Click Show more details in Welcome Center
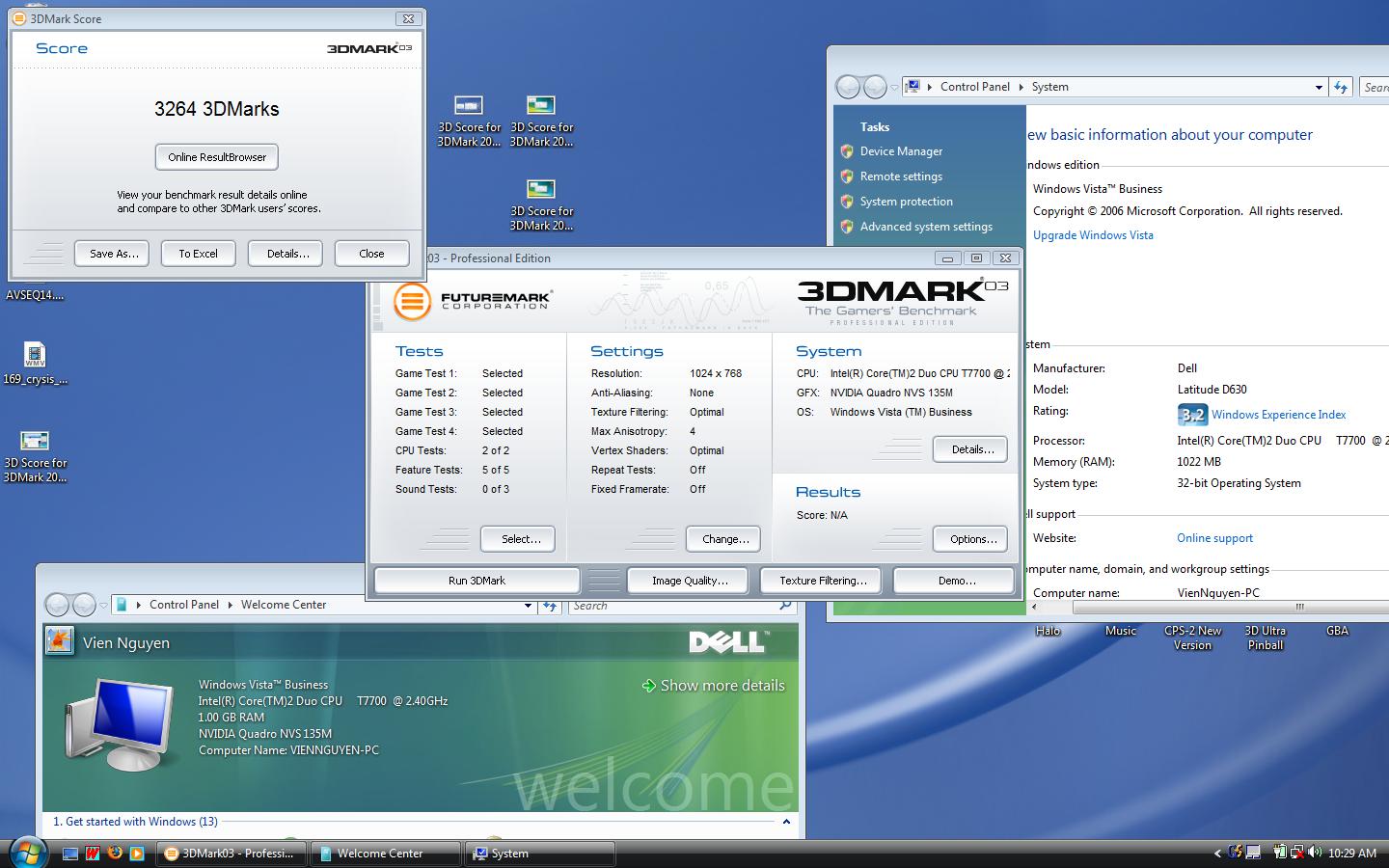 click(714, 686)
